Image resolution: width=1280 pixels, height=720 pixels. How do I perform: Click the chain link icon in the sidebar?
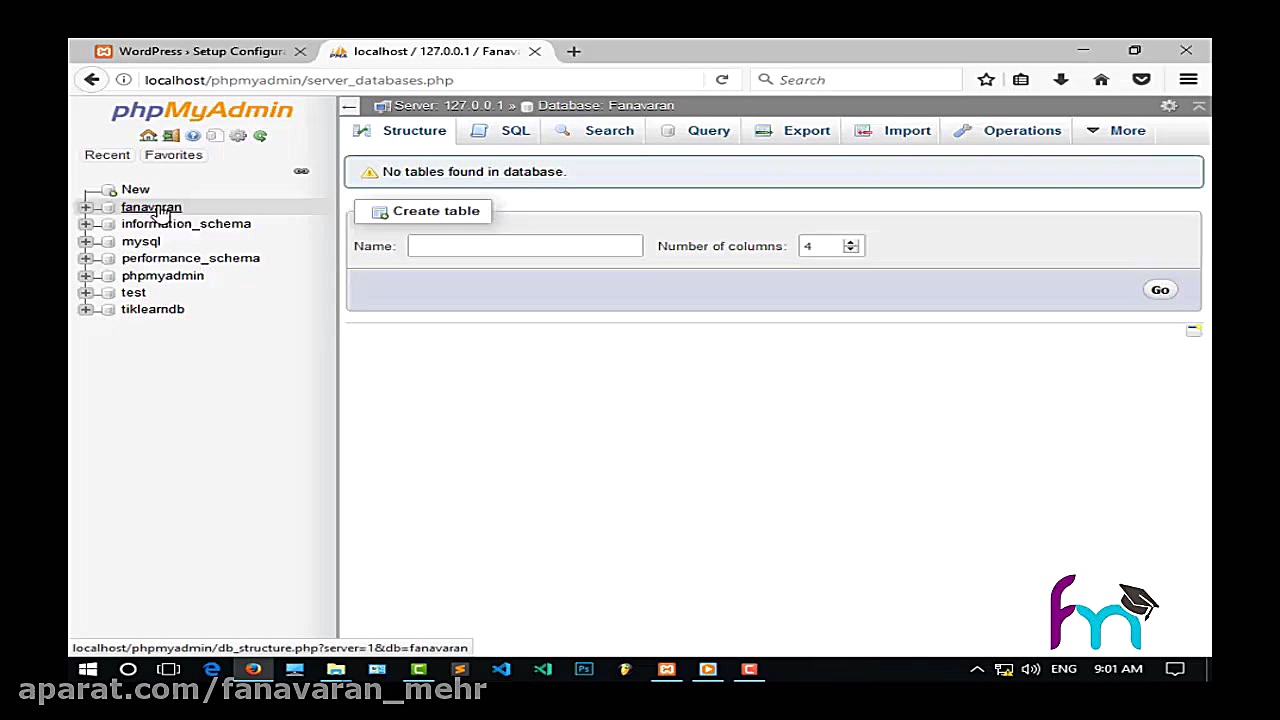click(x=301, y=171)
